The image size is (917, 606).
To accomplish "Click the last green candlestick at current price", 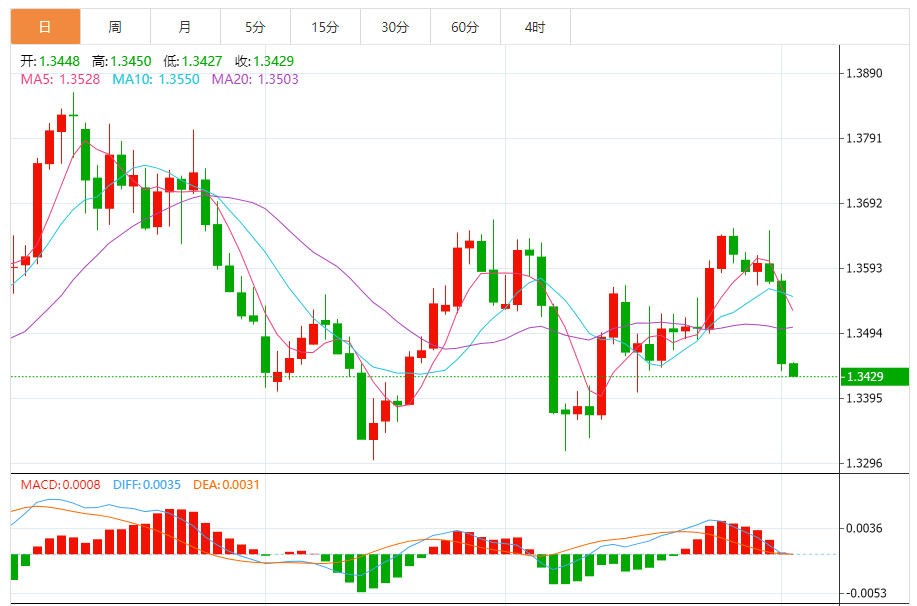I will tap(794, 370).
